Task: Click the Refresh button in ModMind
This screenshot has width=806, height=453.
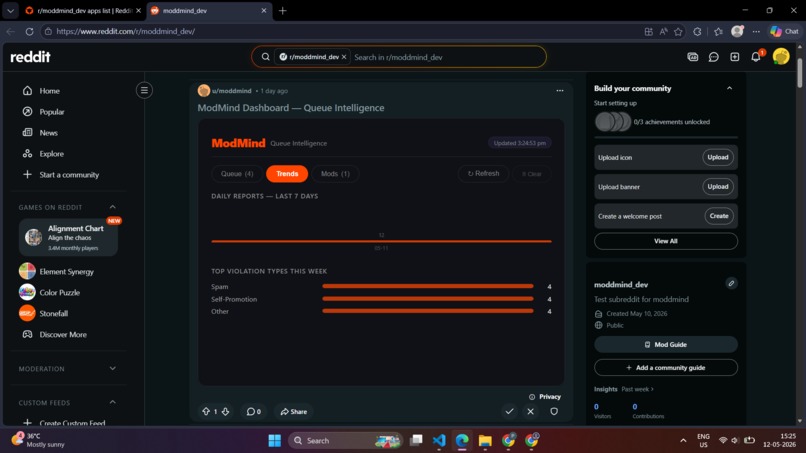Action: 483,174
